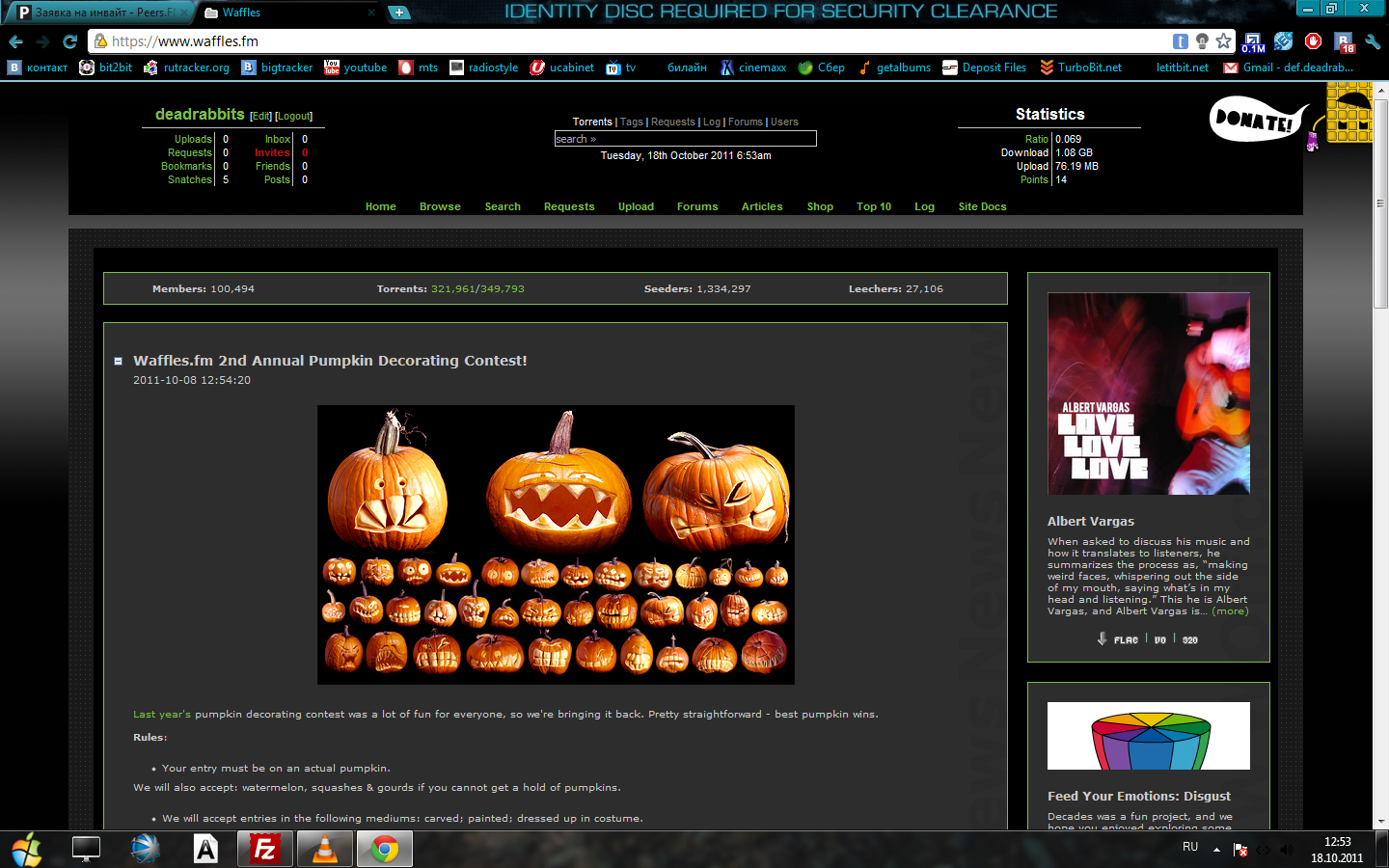1389x868 pixels.
Task: Click the Last year's link
Action: pos(162,715)
